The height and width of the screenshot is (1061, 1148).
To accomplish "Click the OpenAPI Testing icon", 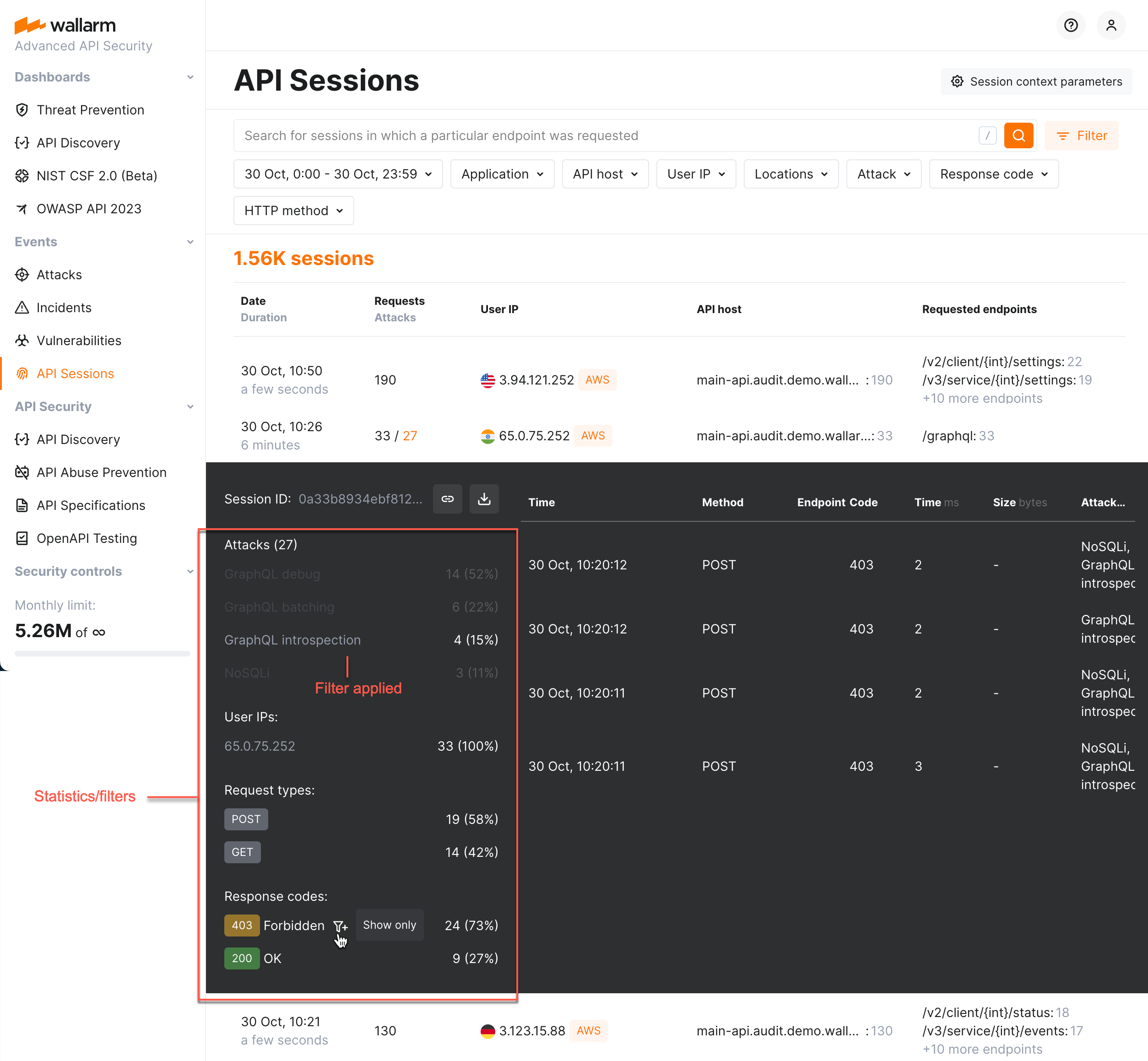I will click(22, 538).
